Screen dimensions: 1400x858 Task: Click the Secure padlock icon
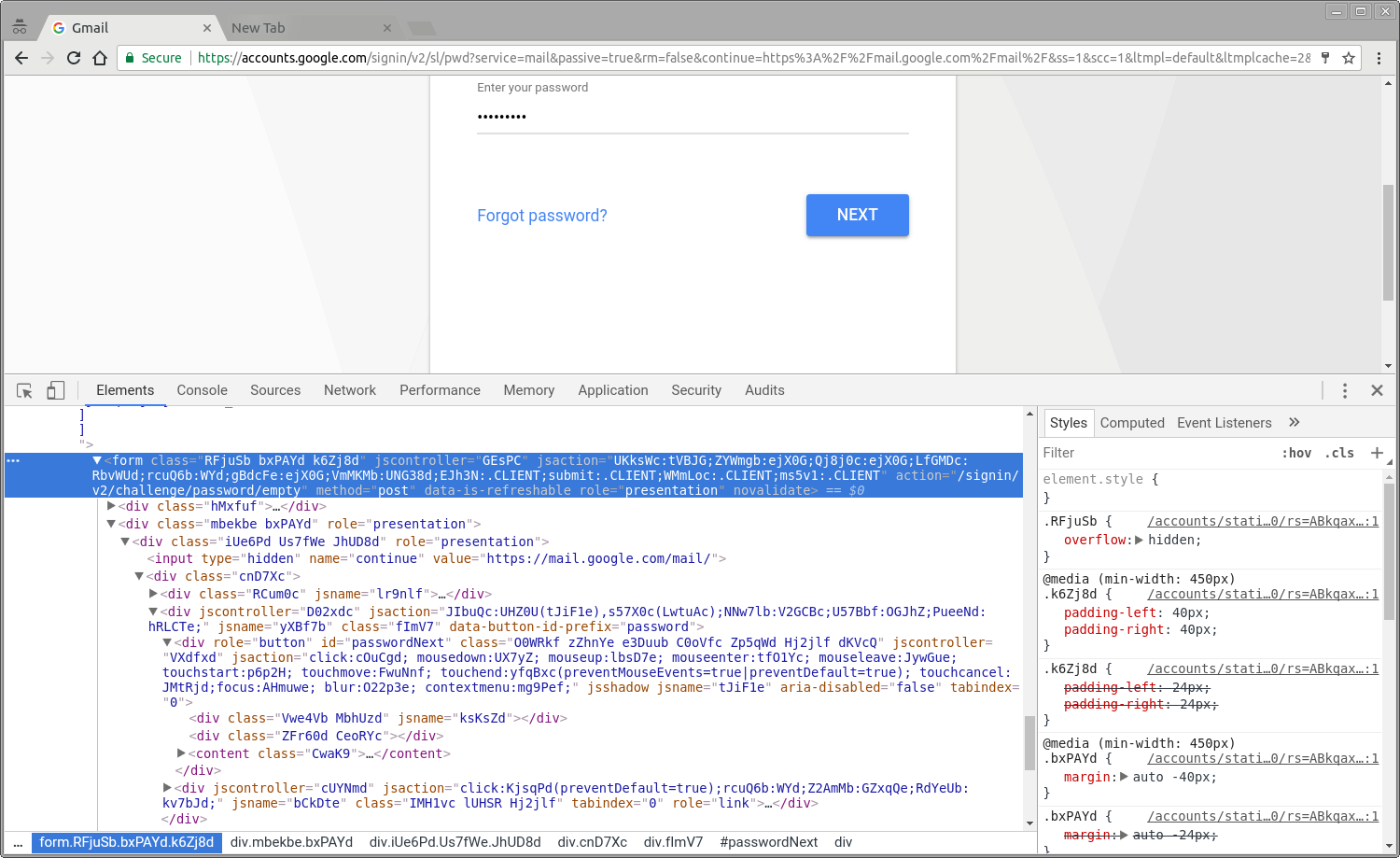(129, 57)
